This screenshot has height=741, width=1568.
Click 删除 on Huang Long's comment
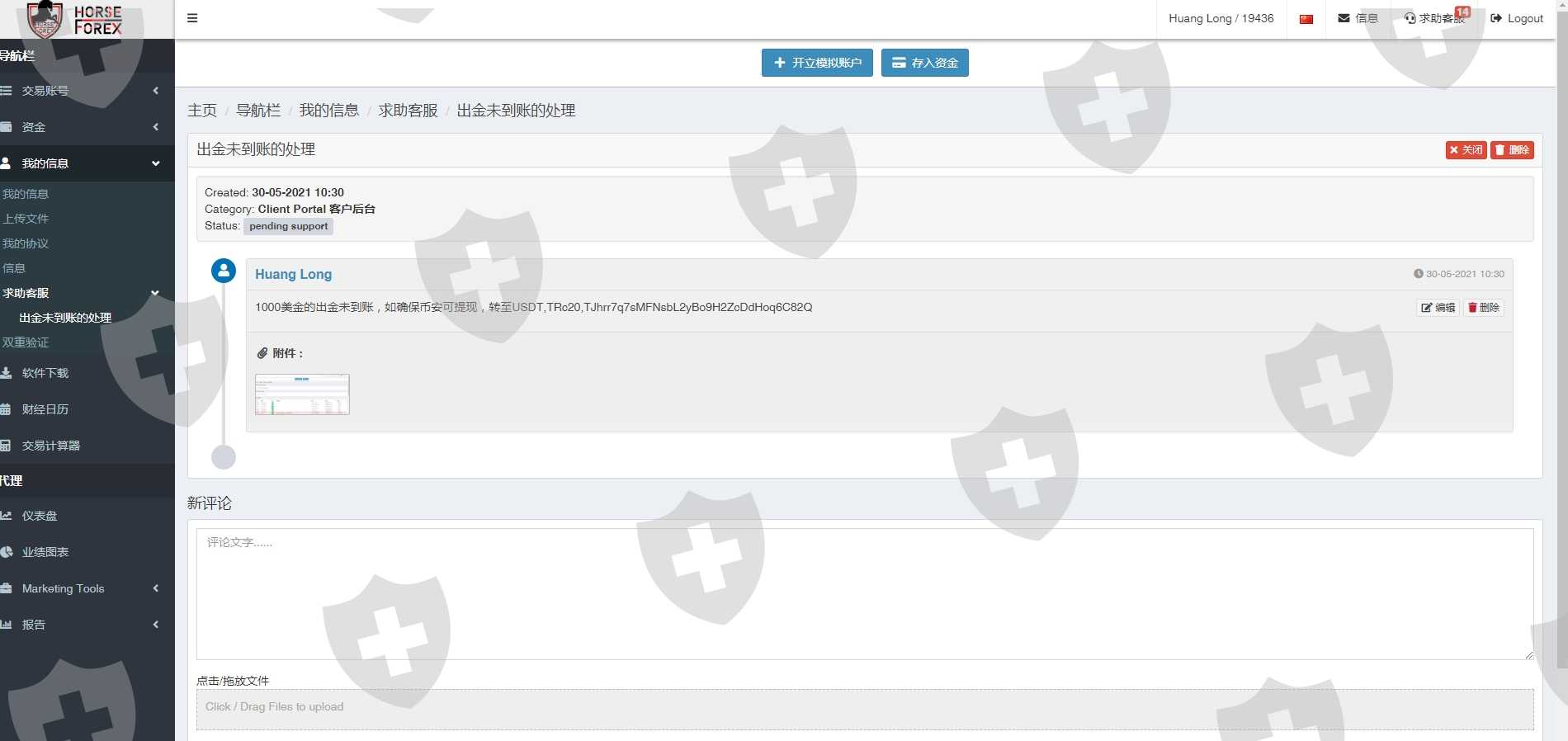click(x=1484, y=308)
